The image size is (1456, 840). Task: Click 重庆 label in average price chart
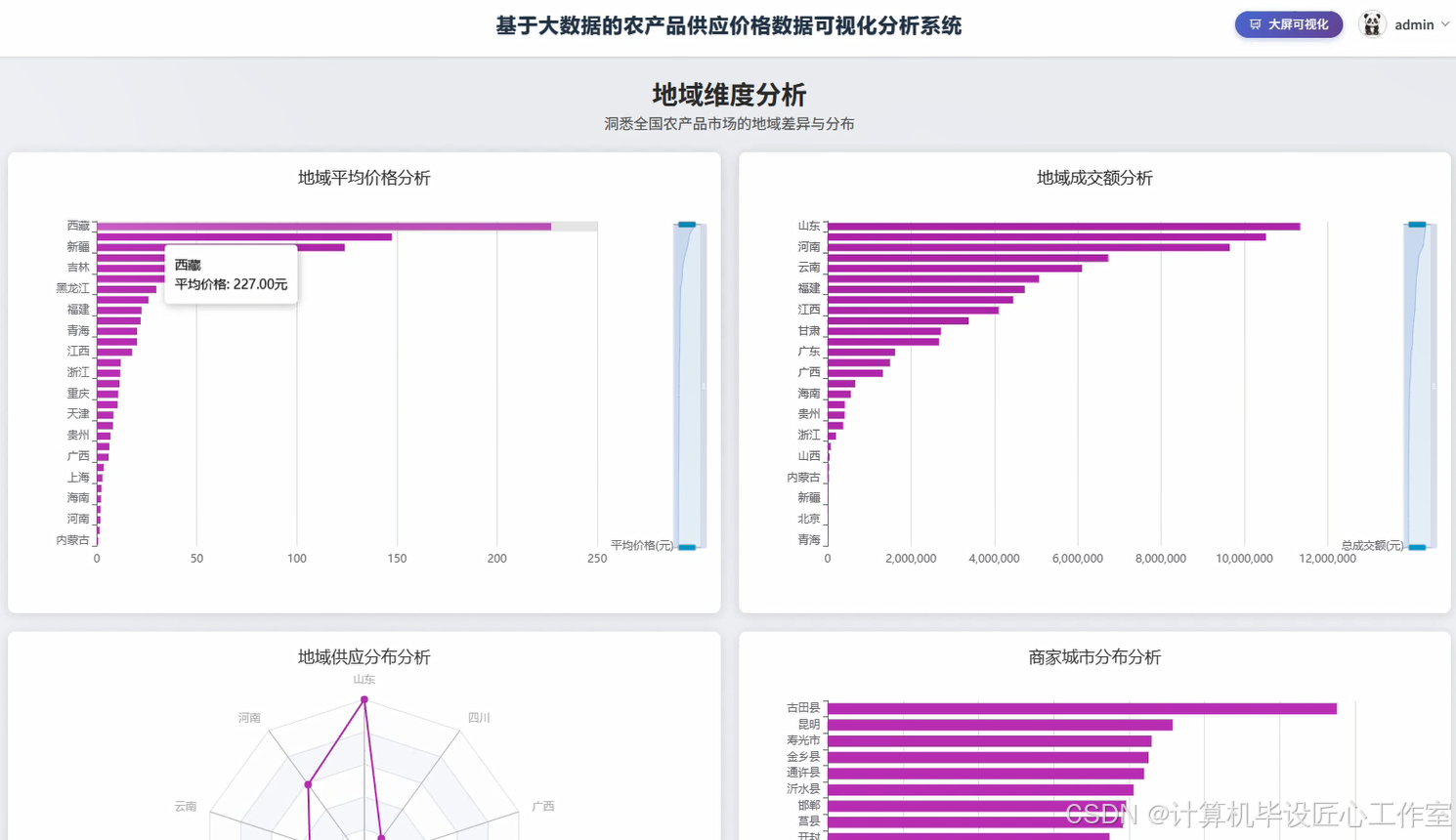[x=78, y=394]
